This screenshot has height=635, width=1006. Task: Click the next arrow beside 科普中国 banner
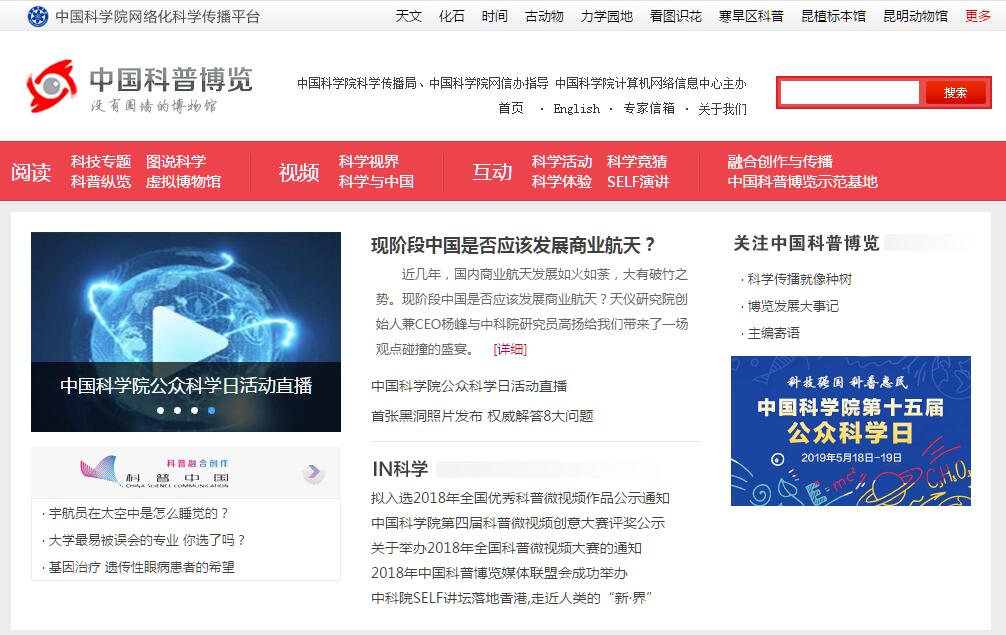[x=314, y=472]
